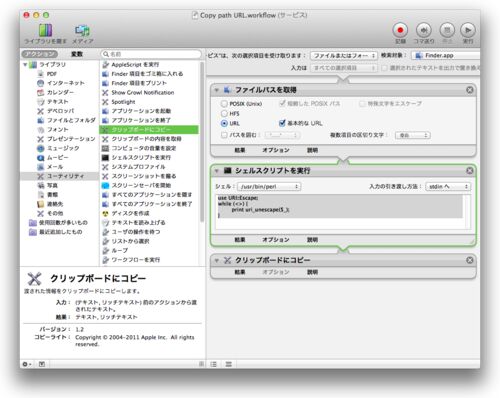Show the workflow variables view icon
The width and height of the screenshot is (500, 398).
pyautogui.click(x=229, y=364)
